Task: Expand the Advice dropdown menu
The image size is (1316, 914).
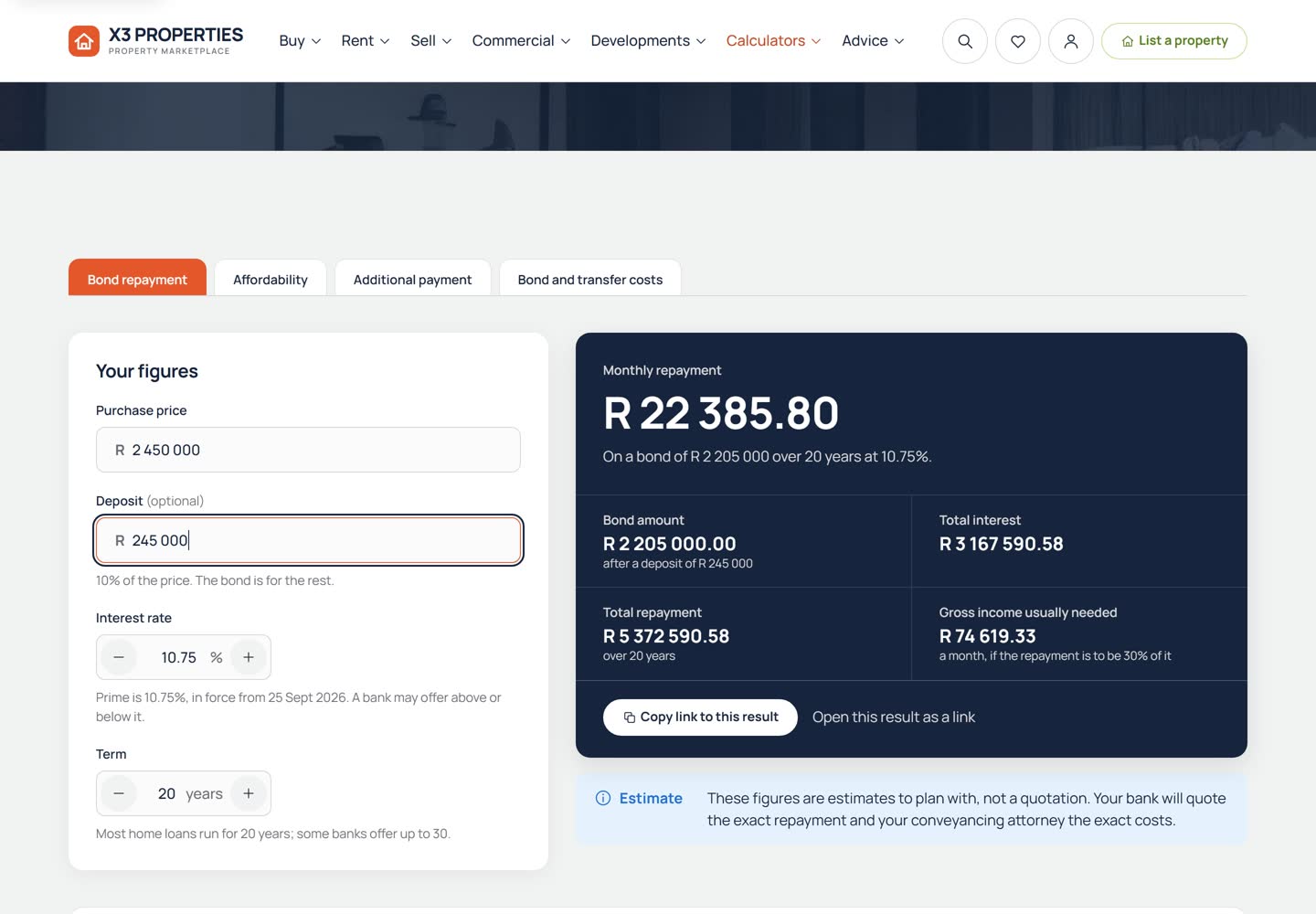Action: 874,41
